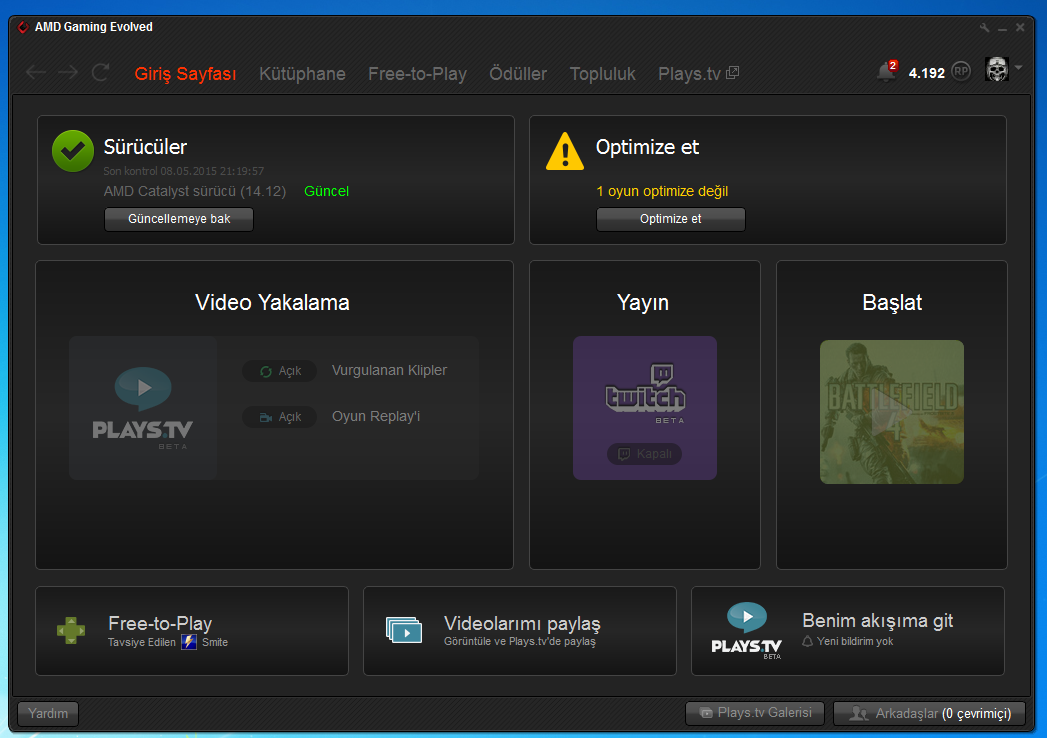Toggle Oyun Replay'i Açık switch
The image size is (1047, 738).
279,417
